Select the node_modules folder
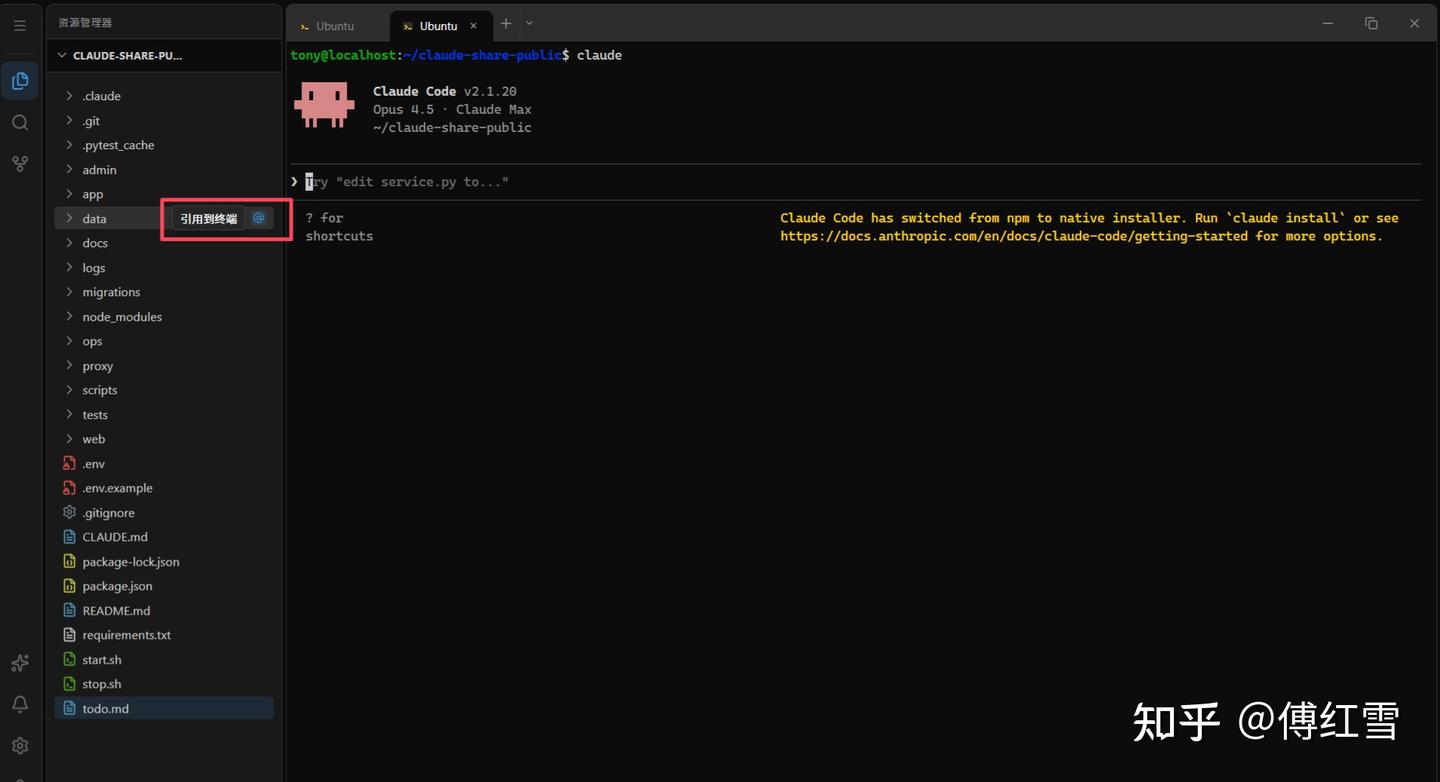The height and width of the screenshot is (782, 1440). pyautogui.click(x=164, y=317)
